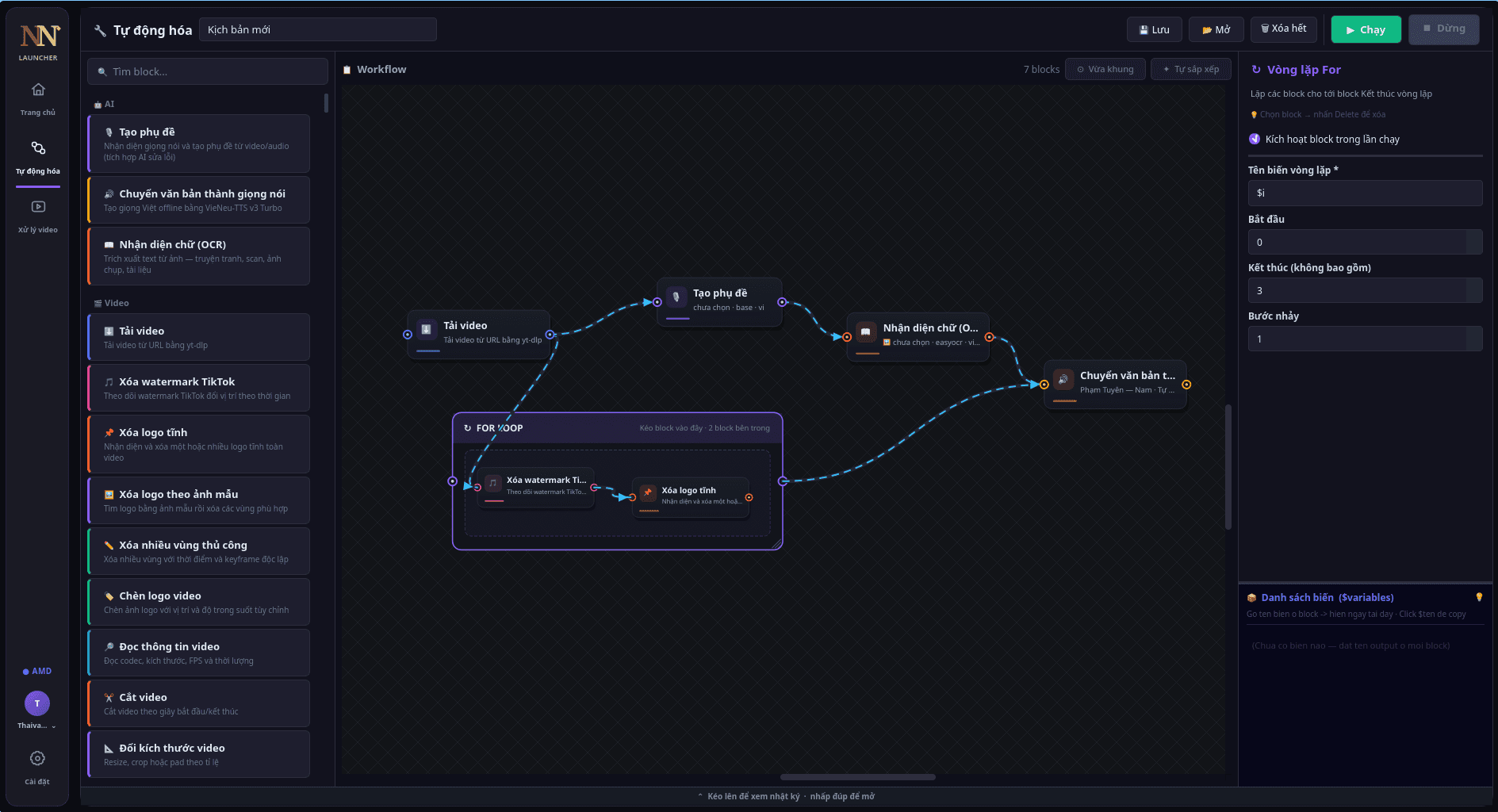The image size is (1498, 812).
Task: Click the Danh sách biến ($variables) heading
Action: point(1327,598)
